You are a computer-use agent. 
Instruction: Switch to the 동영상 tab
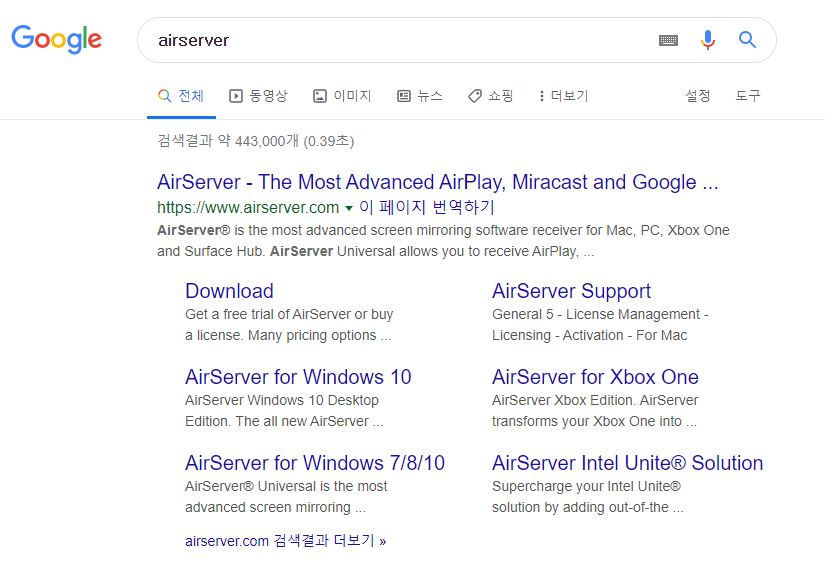[258, 96]
